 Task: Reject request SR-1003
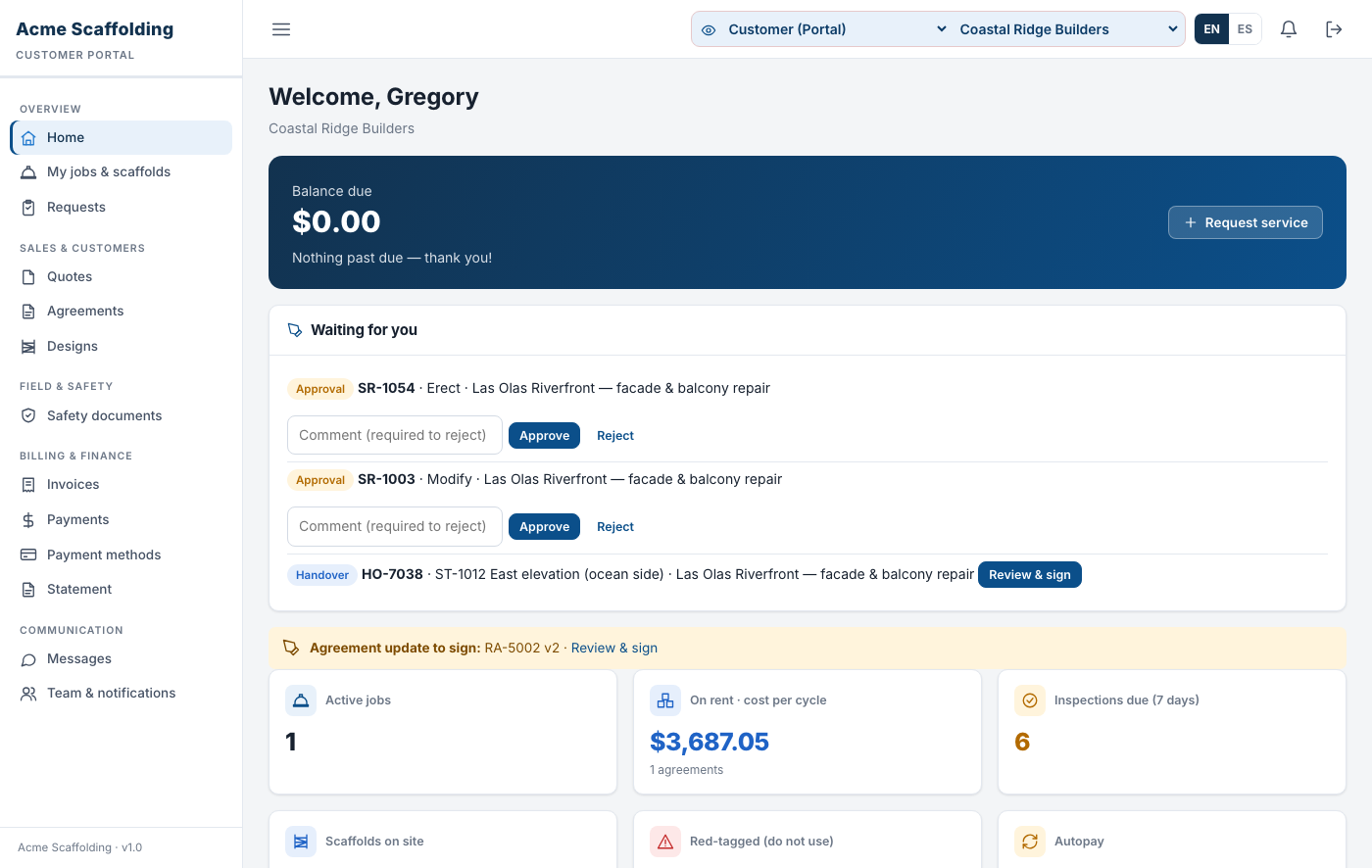click(x=615, y=527)
